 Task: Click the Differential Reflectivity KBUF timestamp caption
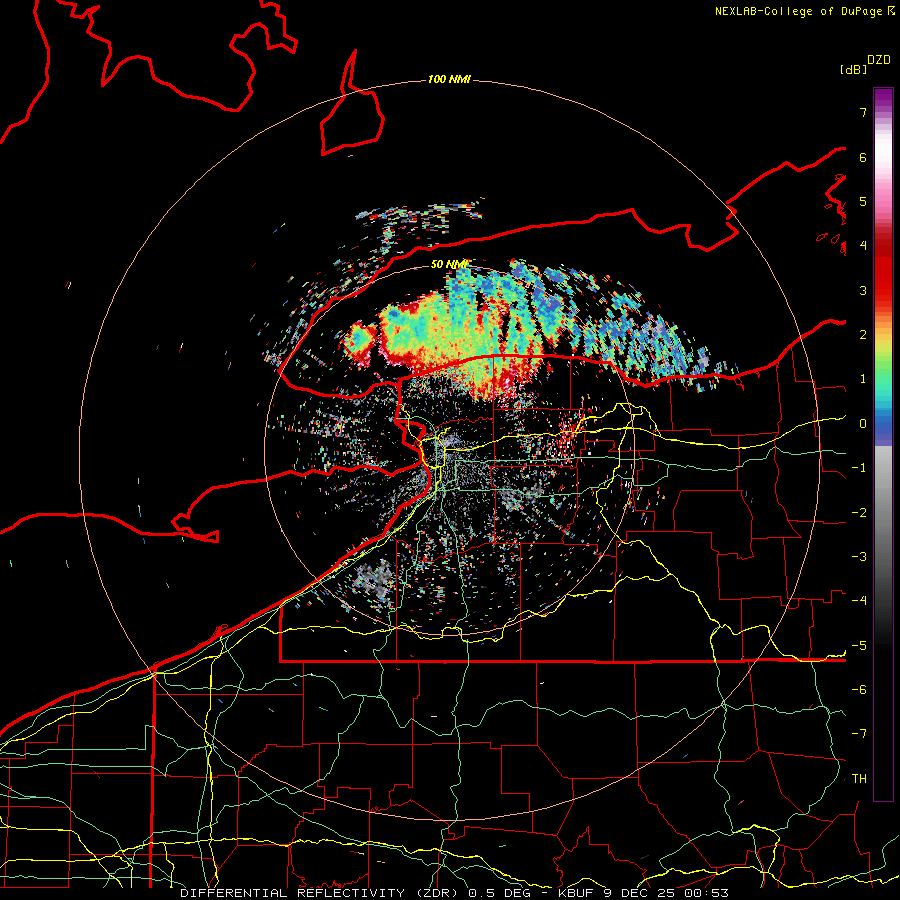(x=455, y=893)
